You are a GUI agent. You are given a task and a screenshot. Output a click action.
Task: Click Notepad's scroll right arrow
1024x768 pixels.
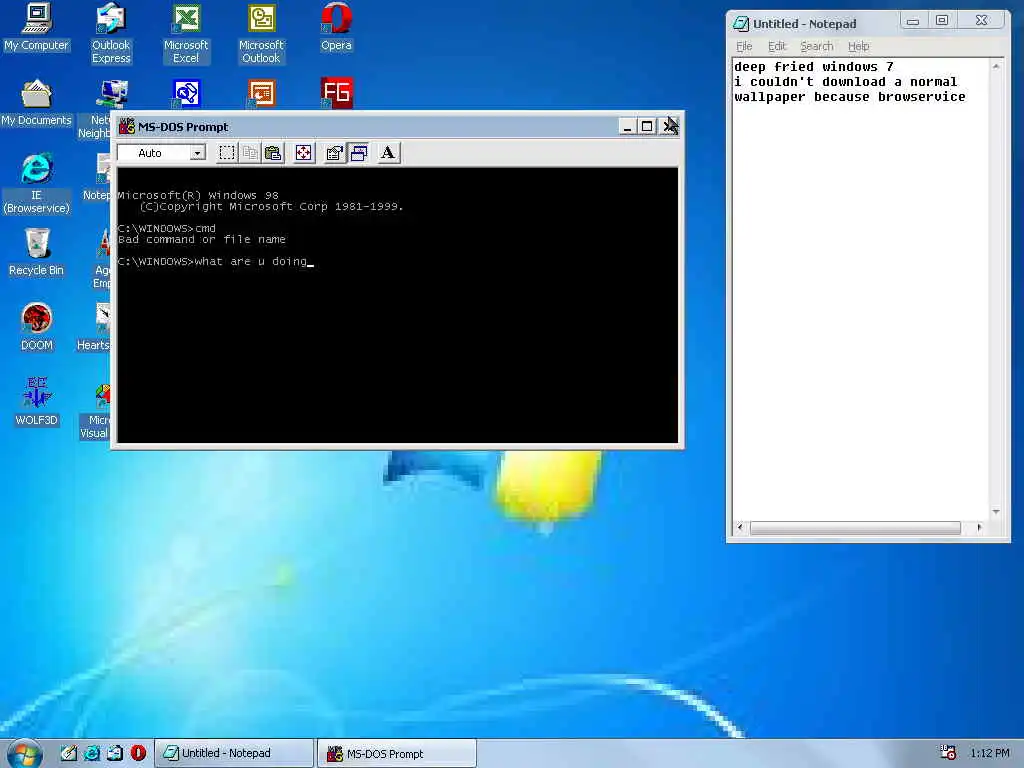point(979,528)
